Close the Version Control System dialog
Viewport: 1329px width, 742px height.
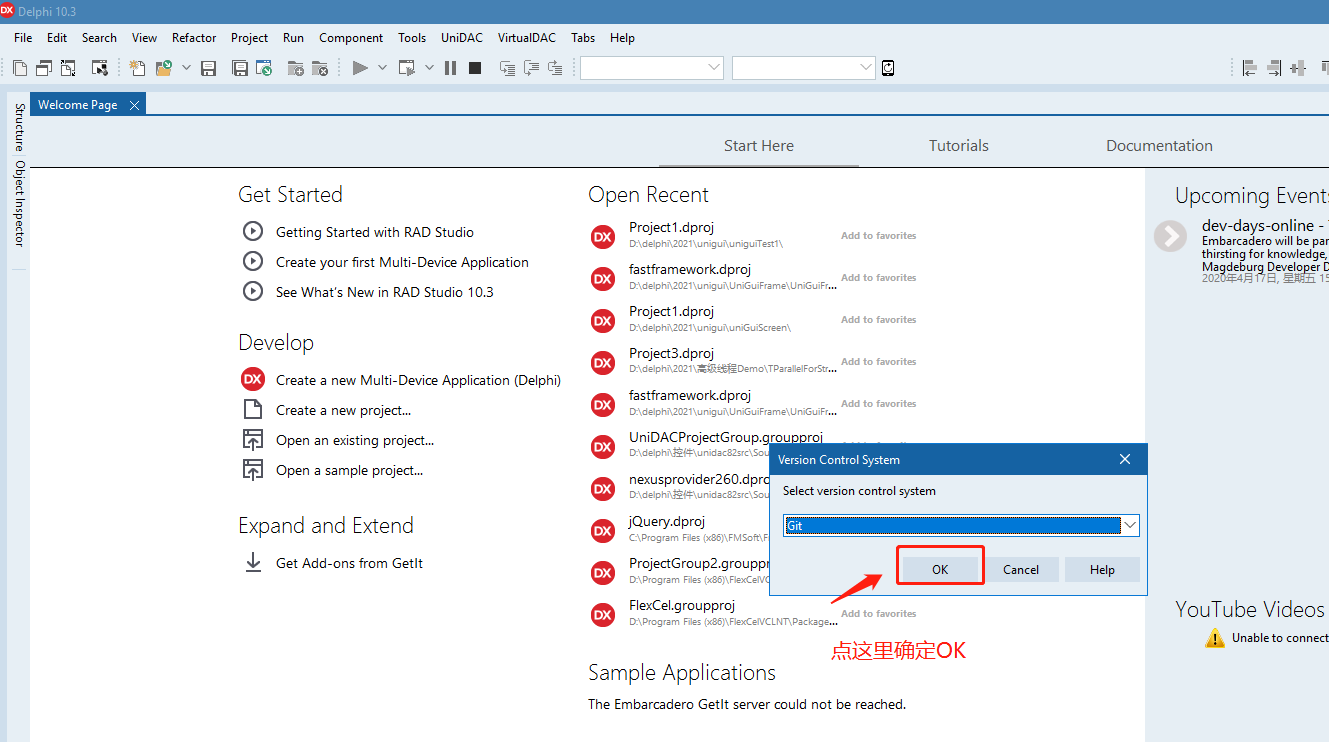click(1125, 459)
